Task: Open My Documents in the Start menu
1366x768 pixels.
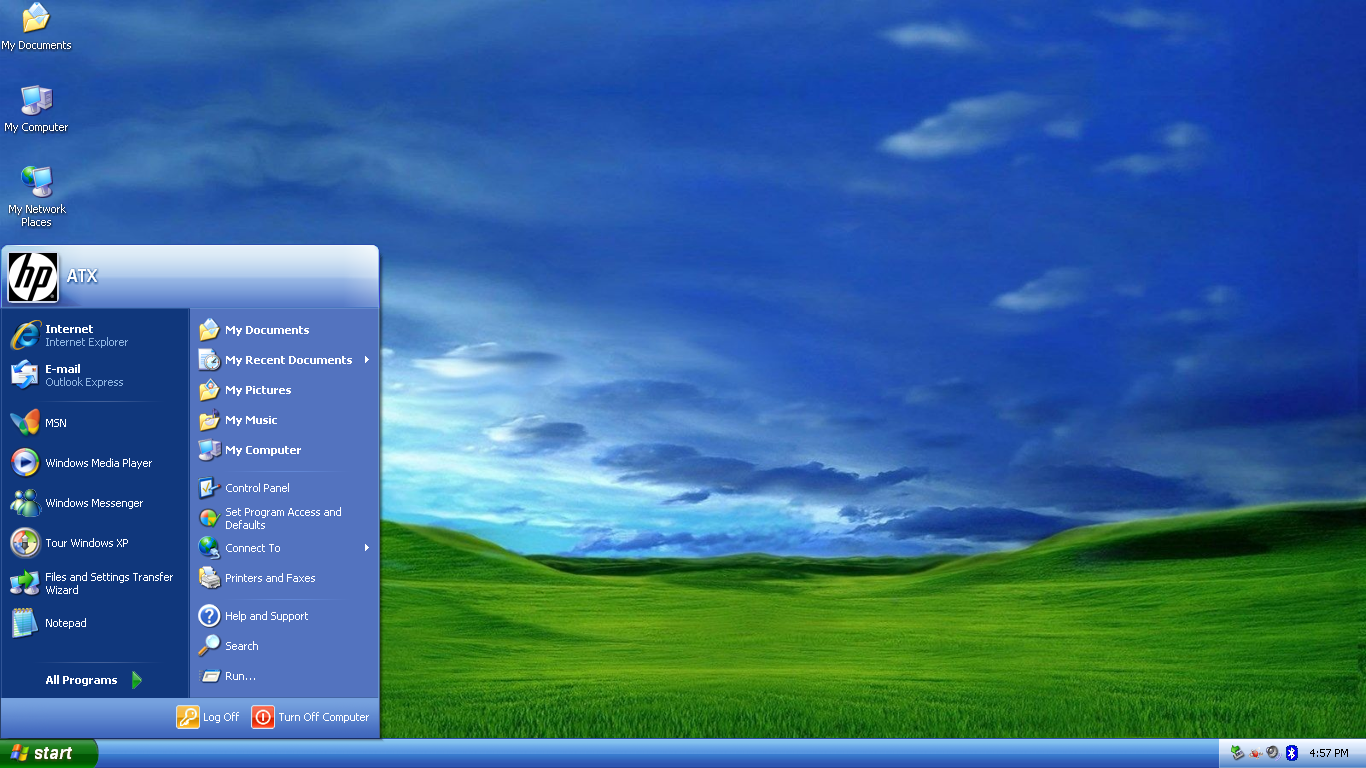Action: point(284,330)
